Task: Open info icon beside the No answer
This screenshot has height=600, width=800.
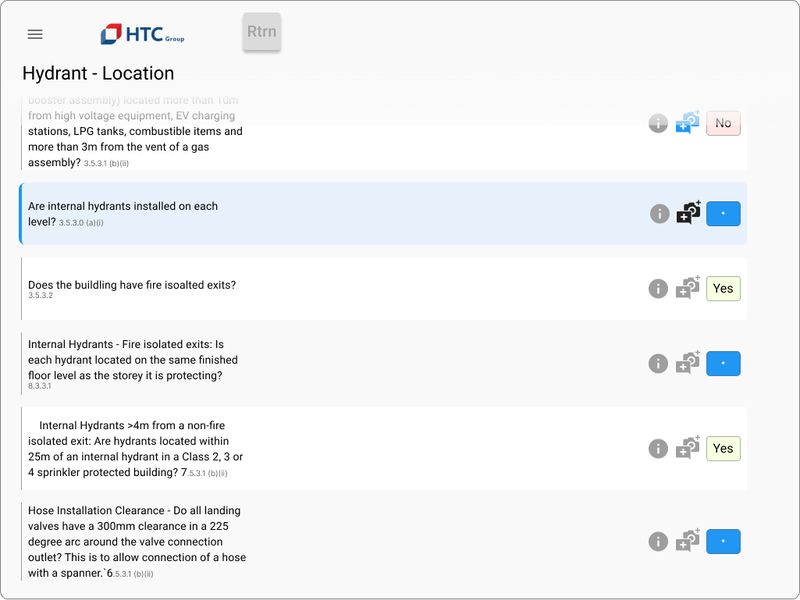Action: tap(658, 123)
